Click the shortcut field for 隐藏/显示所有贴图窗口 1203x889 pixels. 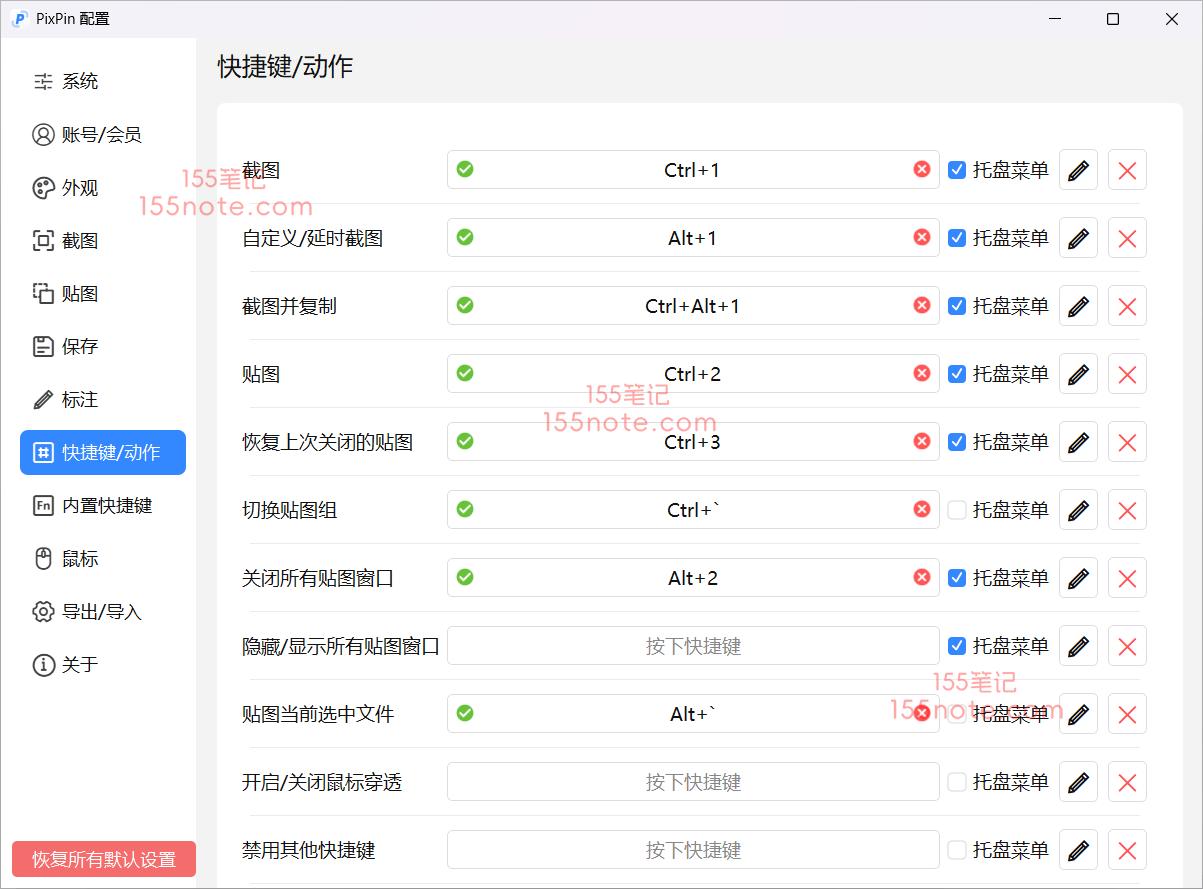coord(693,646)
